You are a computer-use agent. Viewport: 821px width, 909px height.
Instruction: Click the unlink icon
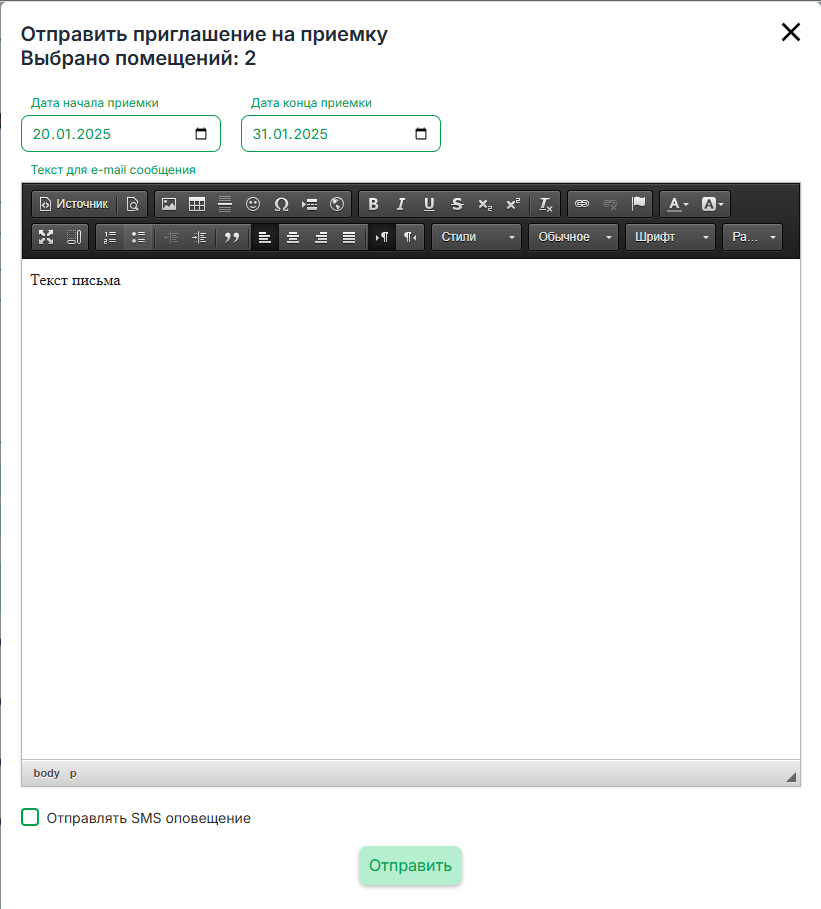610,204
